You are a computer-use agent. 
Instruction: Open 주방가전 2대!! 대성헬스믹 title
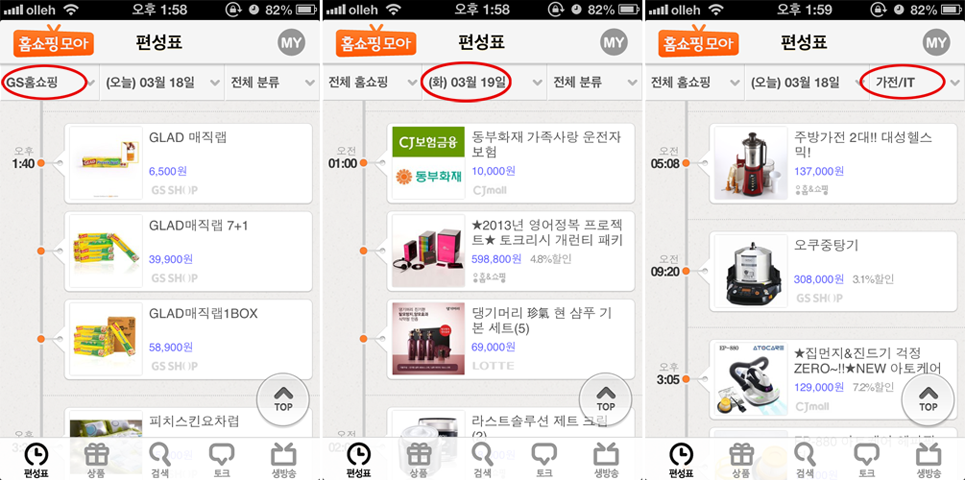[x=863, y=144]
